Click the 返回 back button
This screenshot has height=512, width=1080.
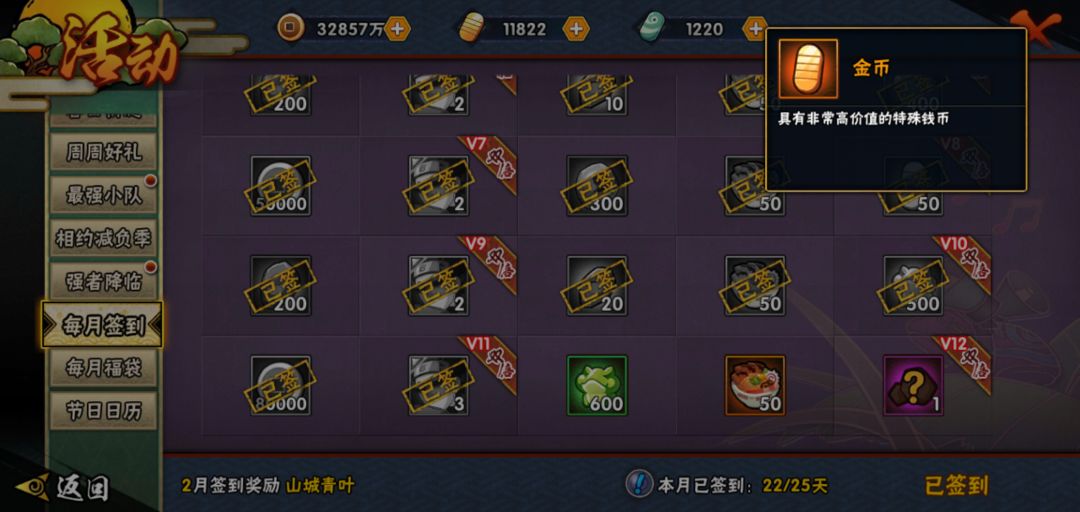point(63,488)
